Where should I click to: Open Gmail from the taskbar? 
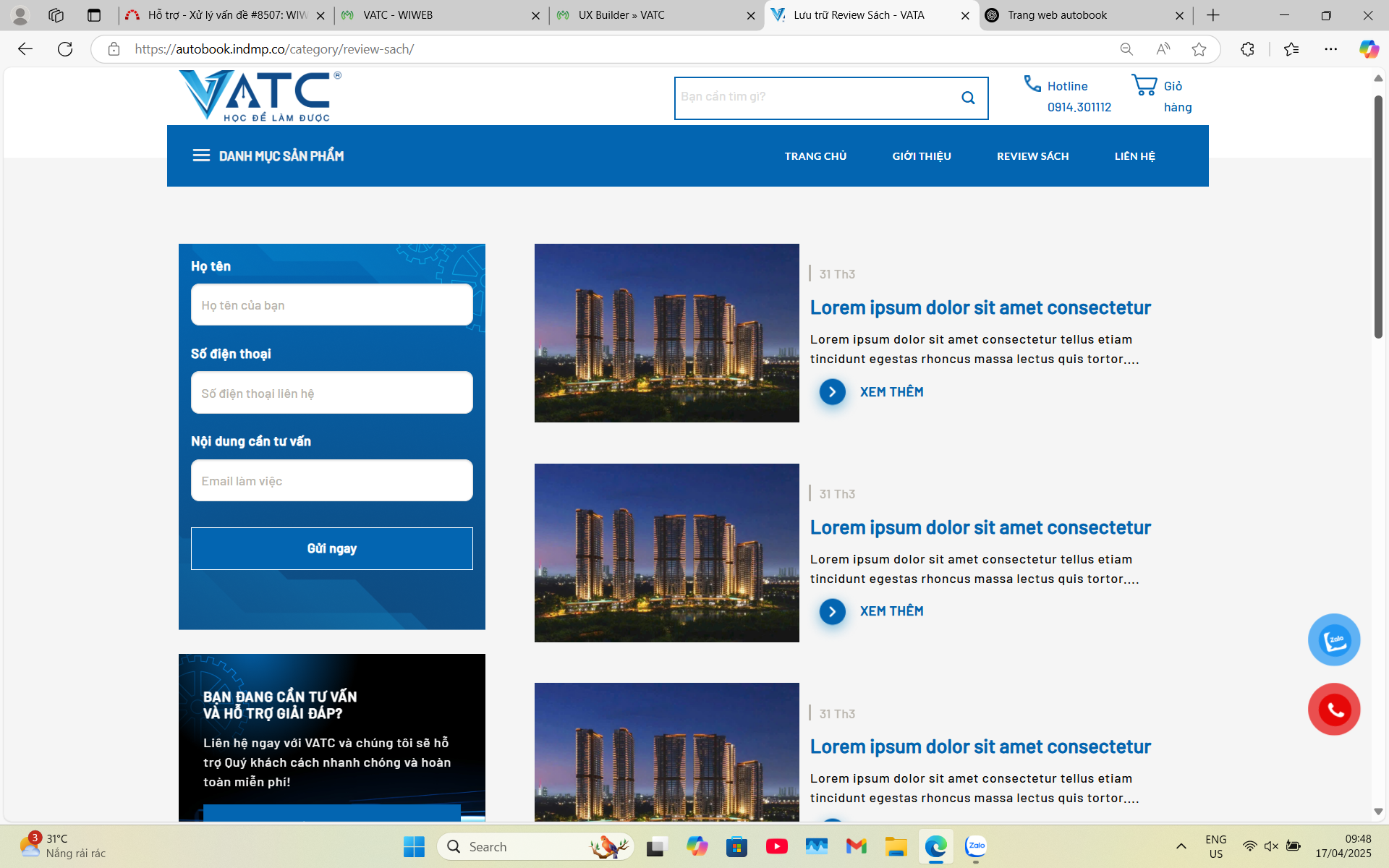point(857,846)
